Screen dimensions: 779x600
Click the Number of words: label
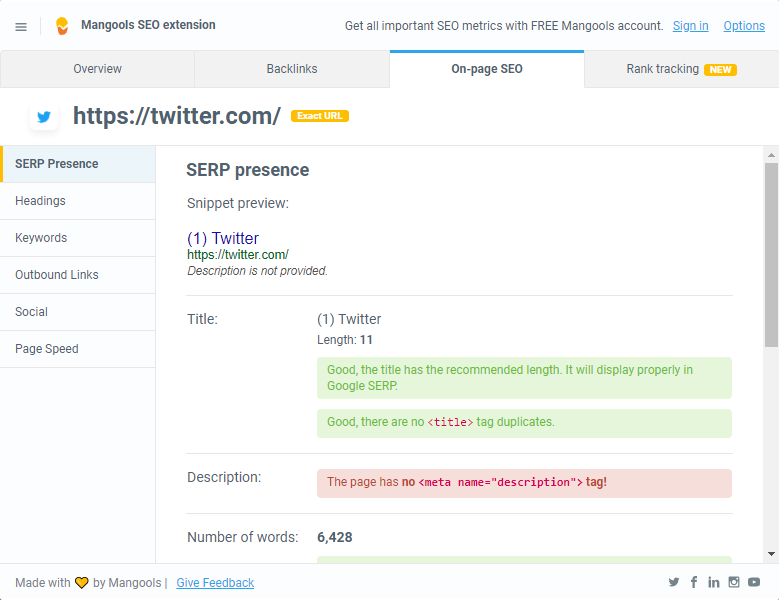tap(242, 537)
